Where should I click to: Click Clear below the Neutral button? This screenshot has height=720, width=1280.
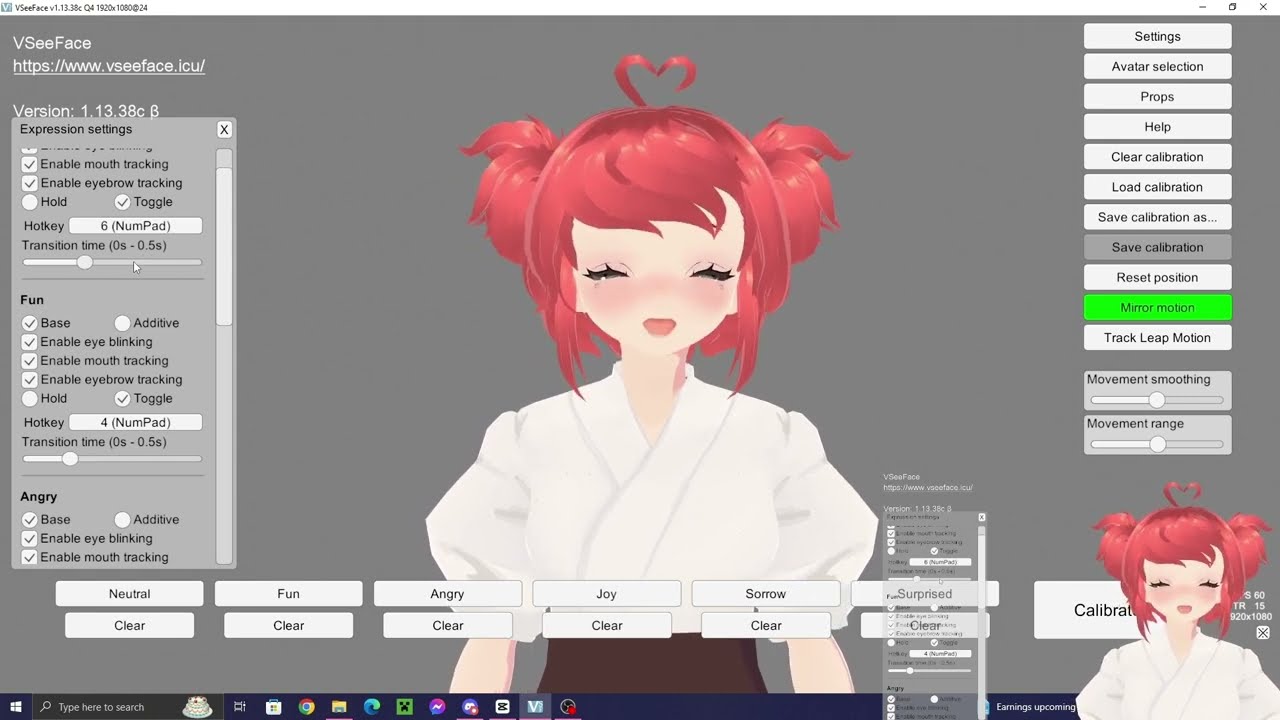click(x=129, y=626)
